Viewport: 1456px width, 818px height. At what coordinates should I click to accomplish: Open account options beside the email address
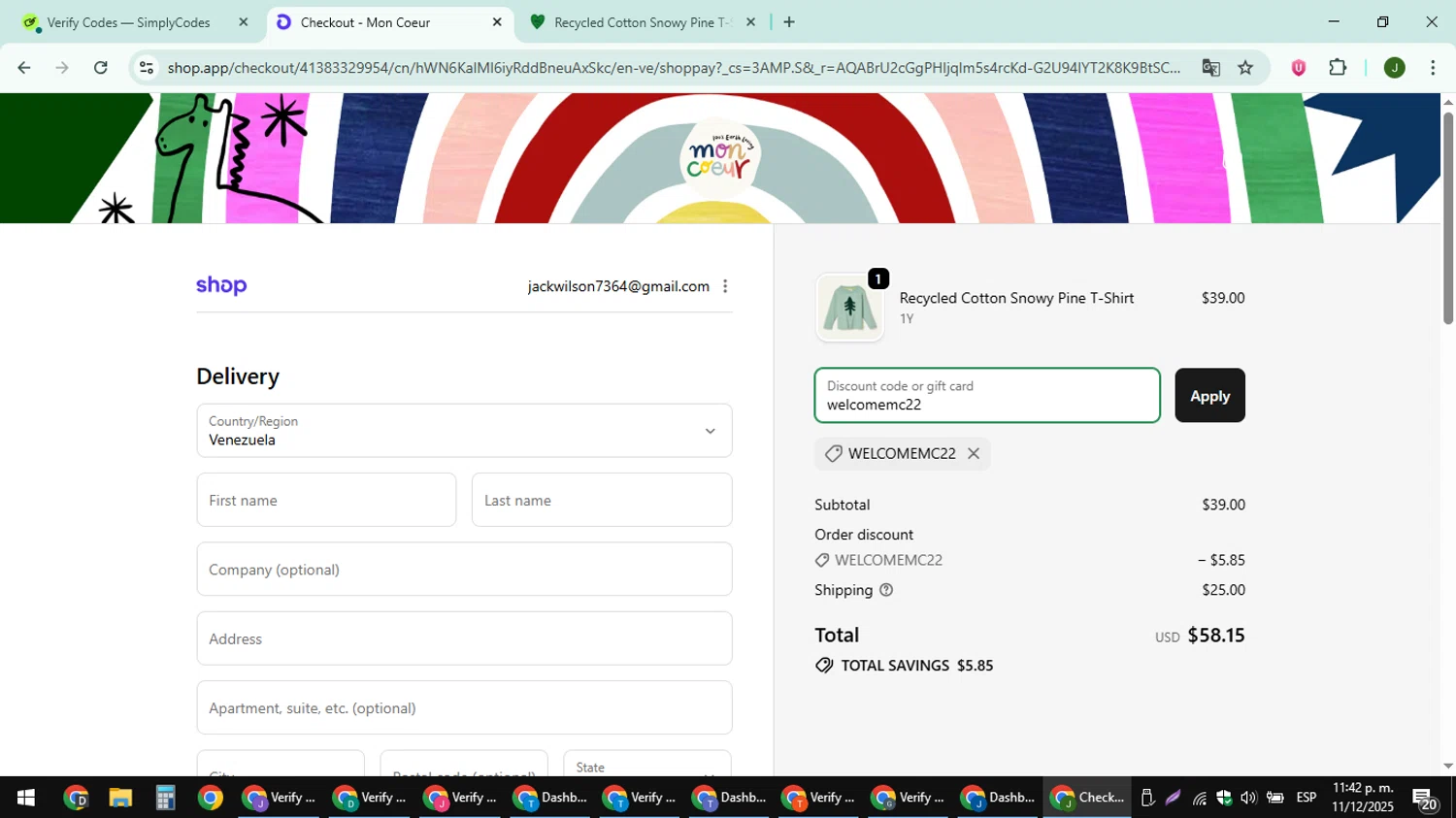pos(725,286)
